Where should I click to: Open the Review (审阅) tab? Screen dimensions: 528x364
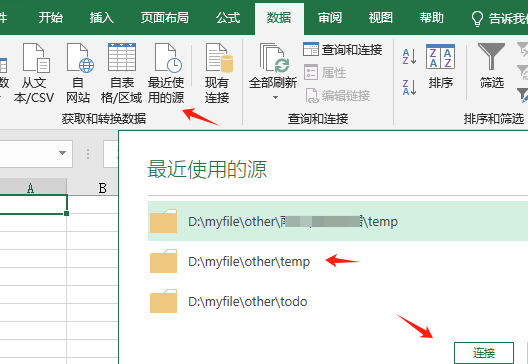330,18
